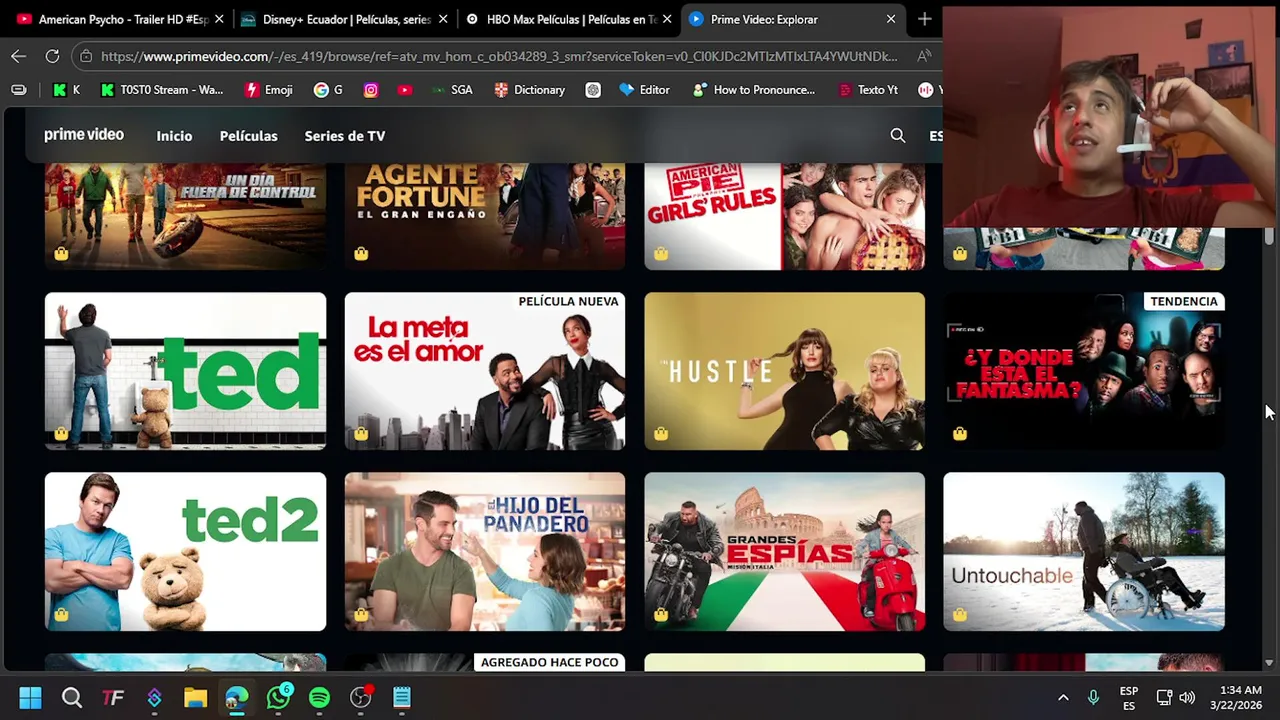Open the Dictionary bookmark
The width and height of the screenshot is (1280, 720).
530,89
